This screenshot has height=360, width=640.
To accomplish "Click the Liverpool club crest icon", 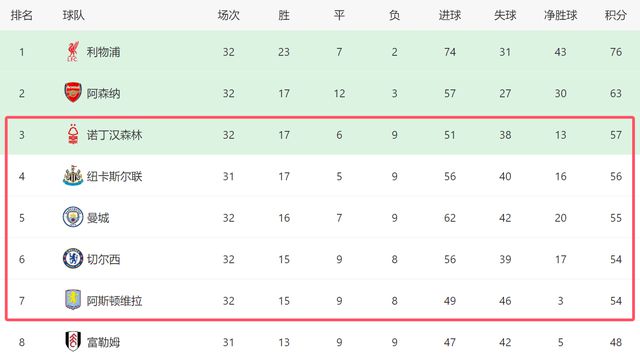I will click(x=73, y=52).
